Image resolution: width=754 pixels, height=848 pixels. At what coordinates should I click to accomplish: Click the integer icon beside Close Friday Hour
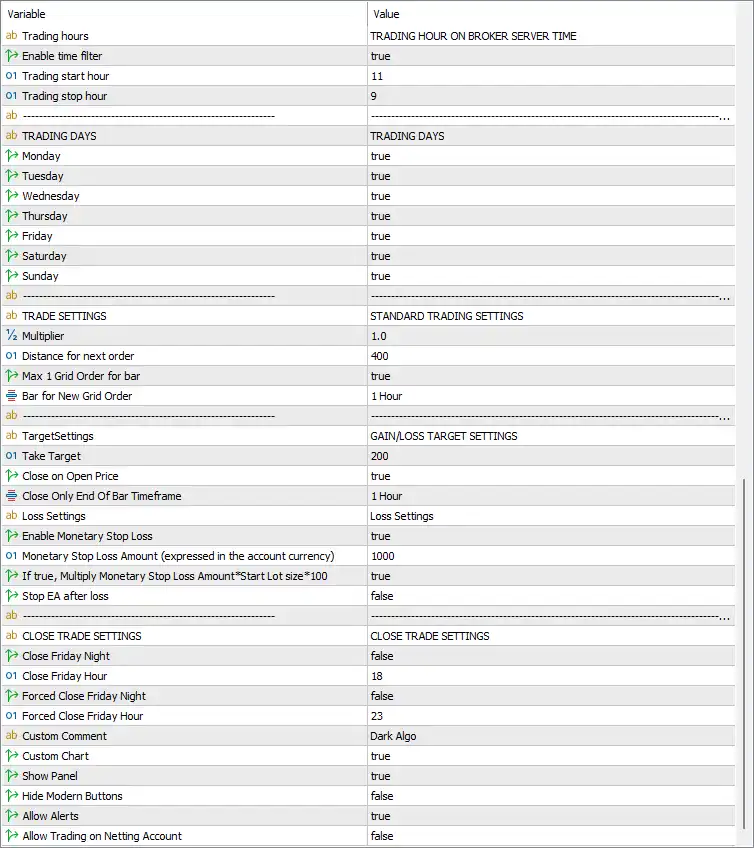tap(11, 676)
